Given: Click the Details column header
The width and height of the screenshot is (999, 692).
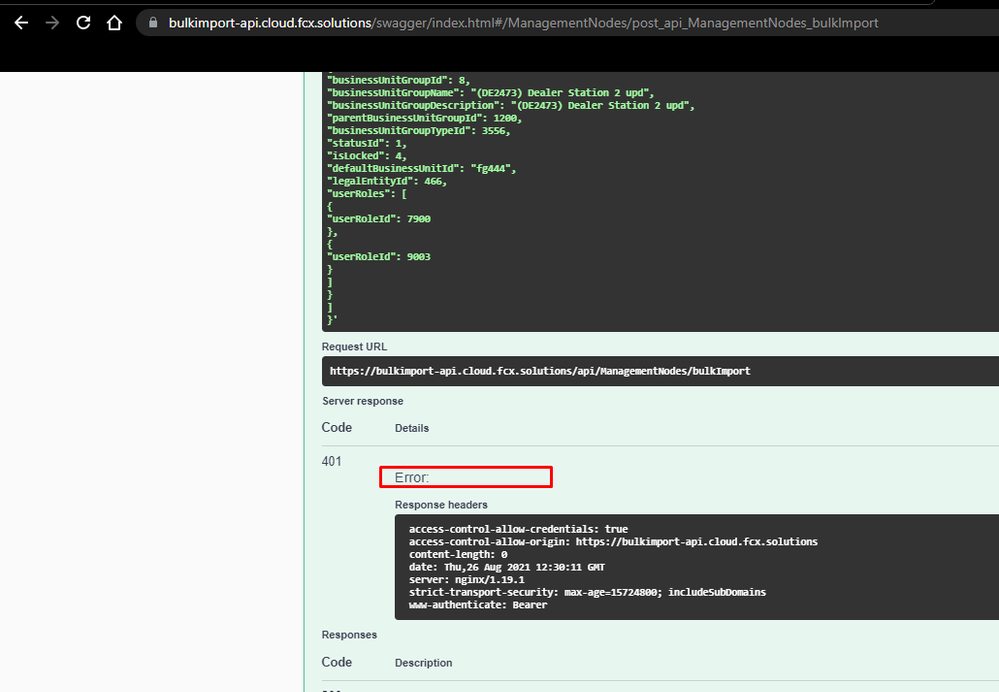Looking at the screenshot, I should point(412,428).
